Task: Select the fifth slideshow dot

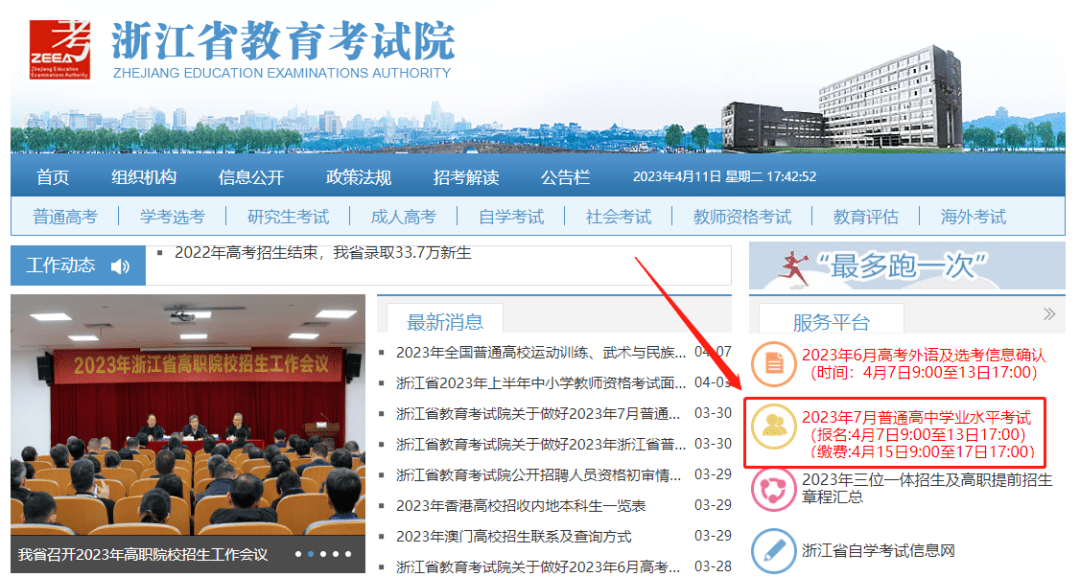Action: (x=348, y=554)
